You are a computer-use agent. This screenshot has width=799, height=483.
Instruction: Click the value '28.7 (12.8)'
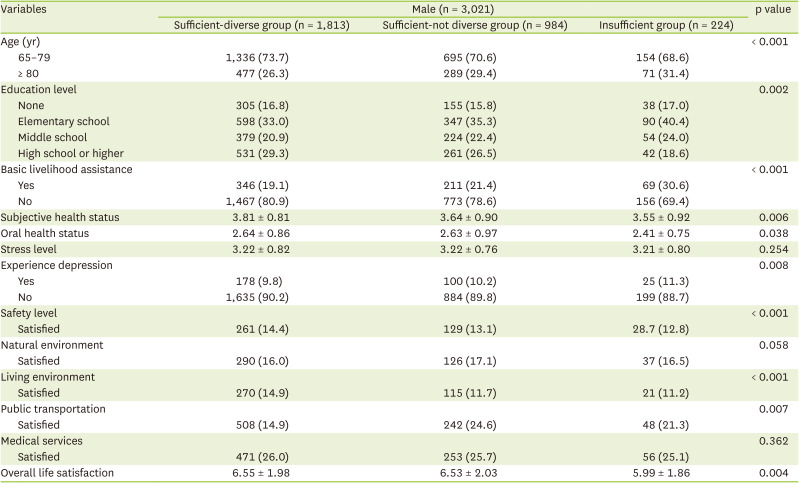coord(661,329)
